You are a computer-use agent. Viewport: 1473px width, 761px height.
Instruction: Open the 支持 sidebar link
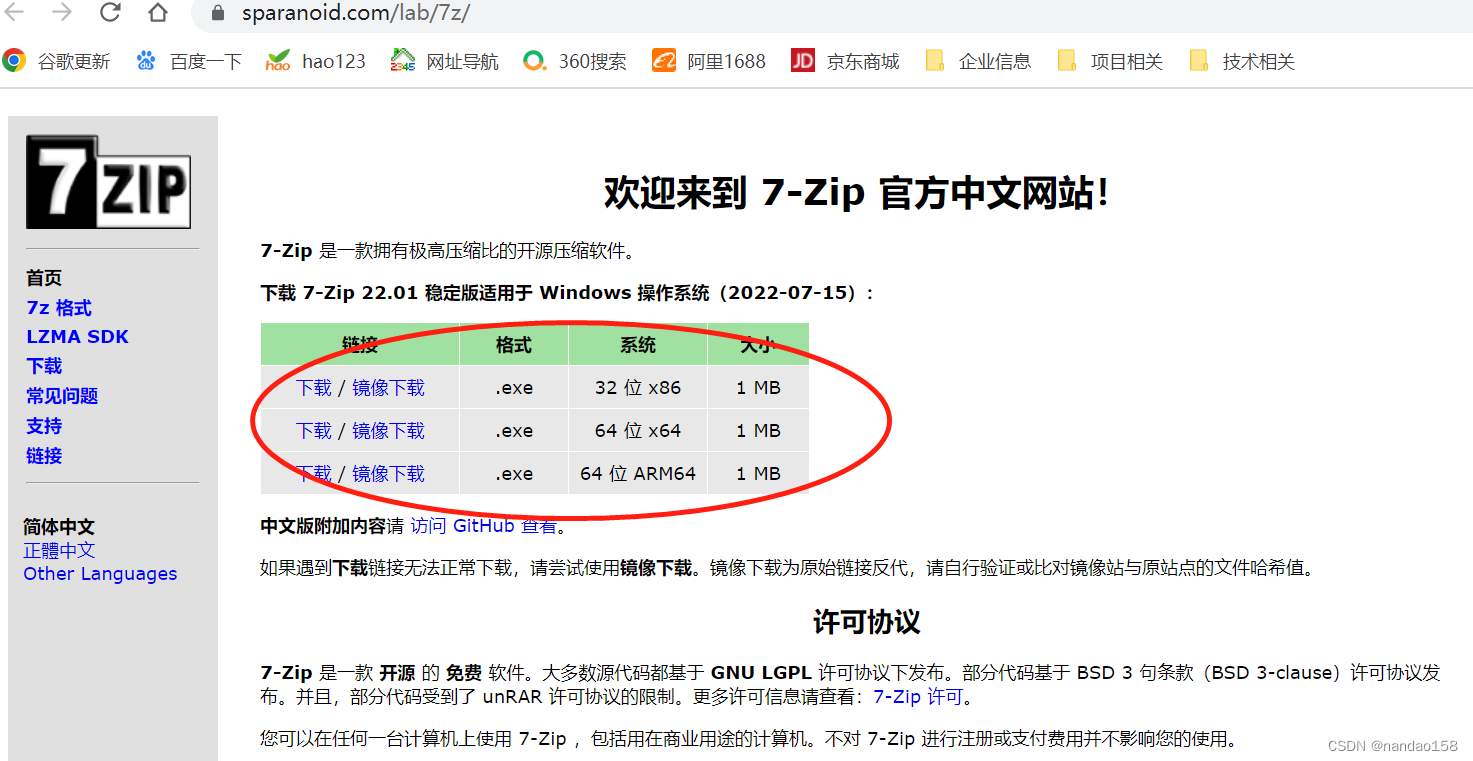(44, 426)
